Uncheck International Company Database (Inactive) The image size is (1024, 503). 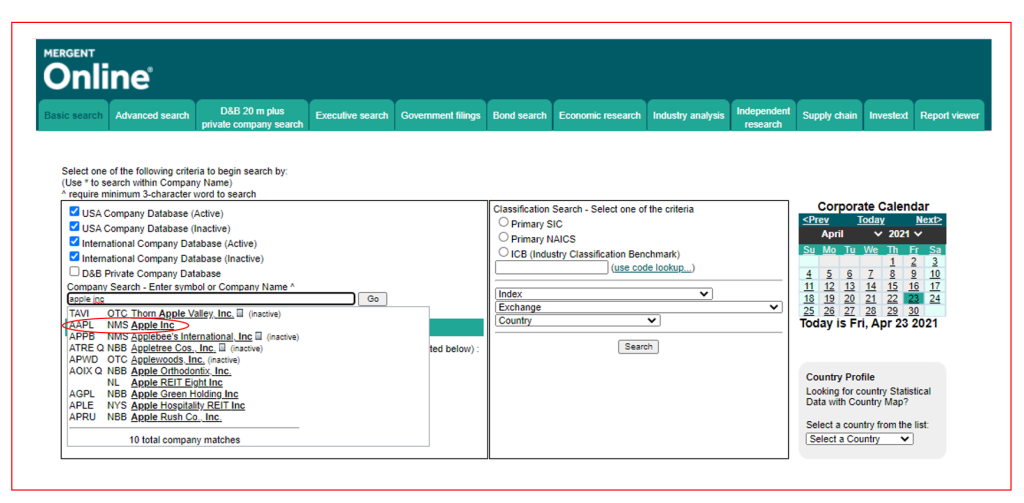coord(74,257)
